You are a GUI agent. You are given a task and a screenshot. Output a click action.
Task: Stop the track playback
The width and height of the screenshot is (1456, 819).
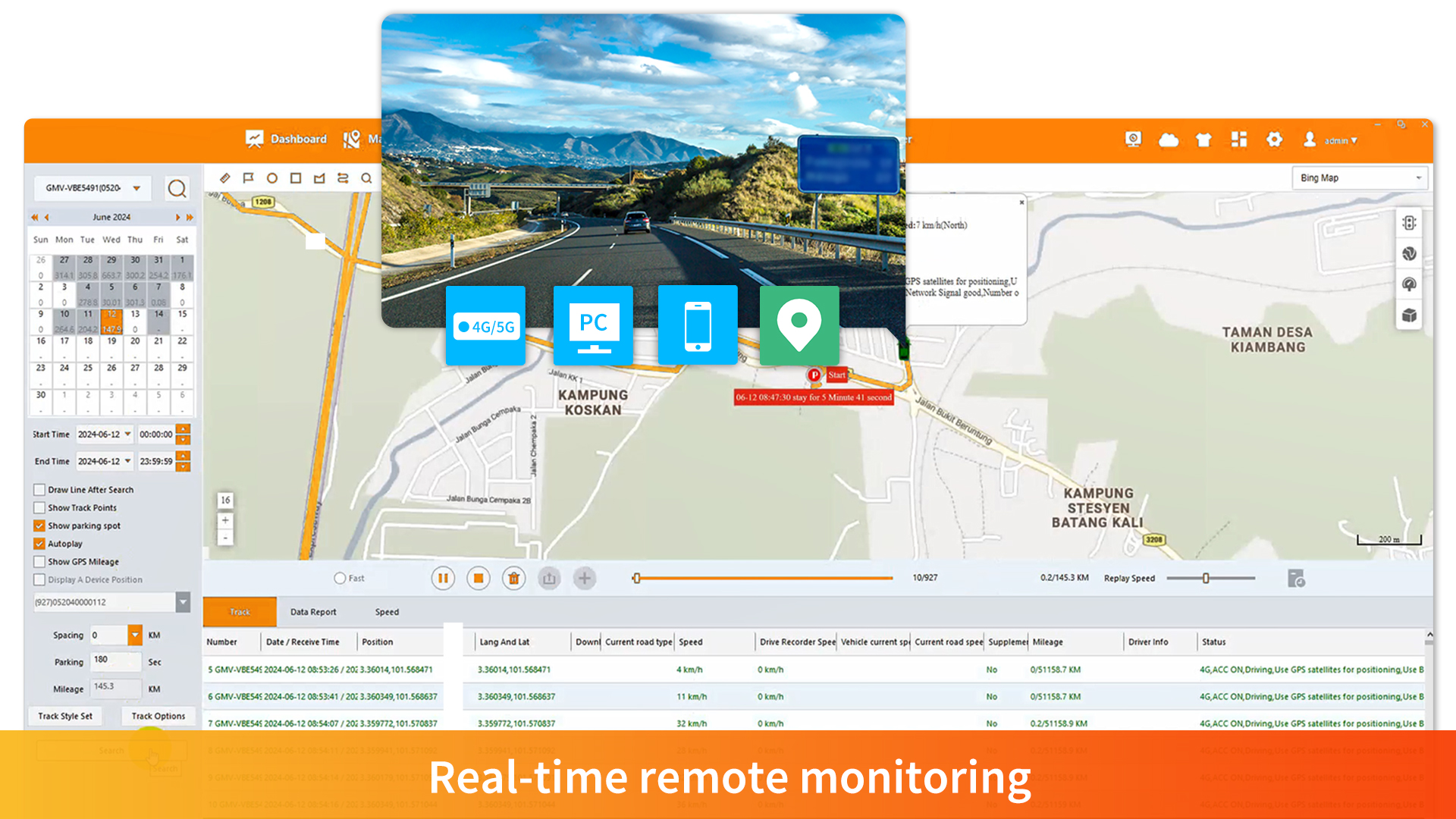pyautogui.click(x=479, y=579)
